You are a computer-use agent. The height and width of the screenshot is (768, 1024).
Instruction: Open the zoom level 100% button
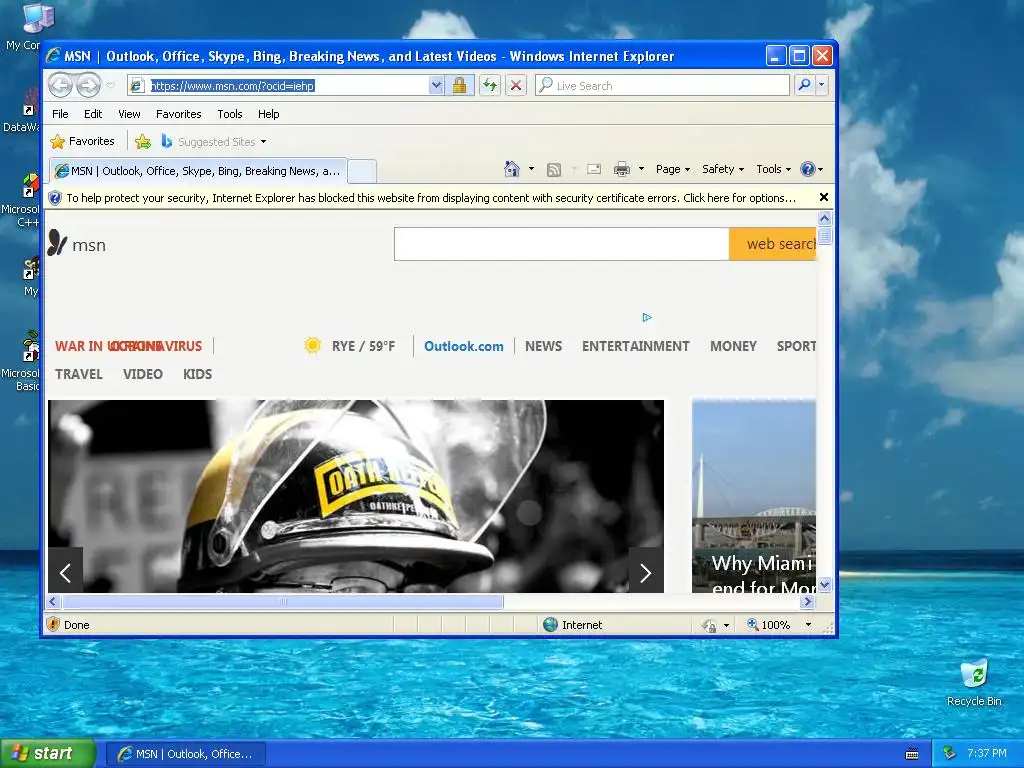(769, 624)
